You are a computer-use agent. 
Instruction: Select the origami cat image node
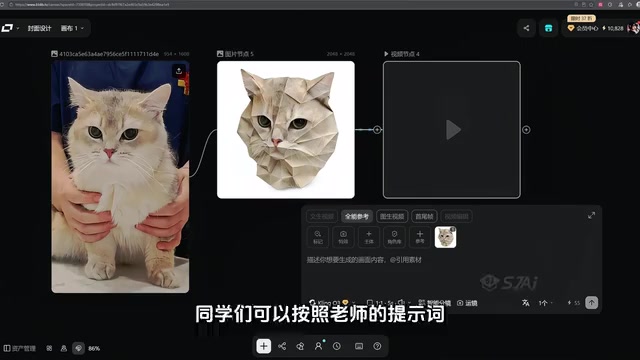click(x=286, y=130)
